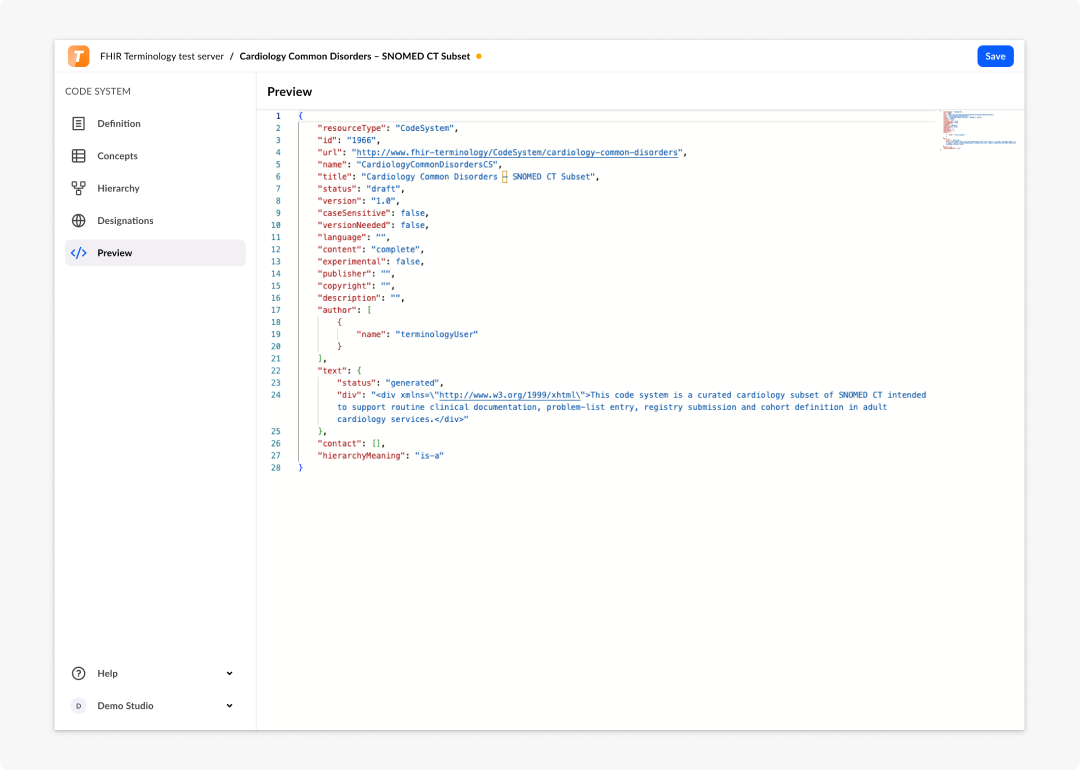This screenshot has width=1080, height=770.
Task: Open the Help menu label
Action: coord(107,674)
